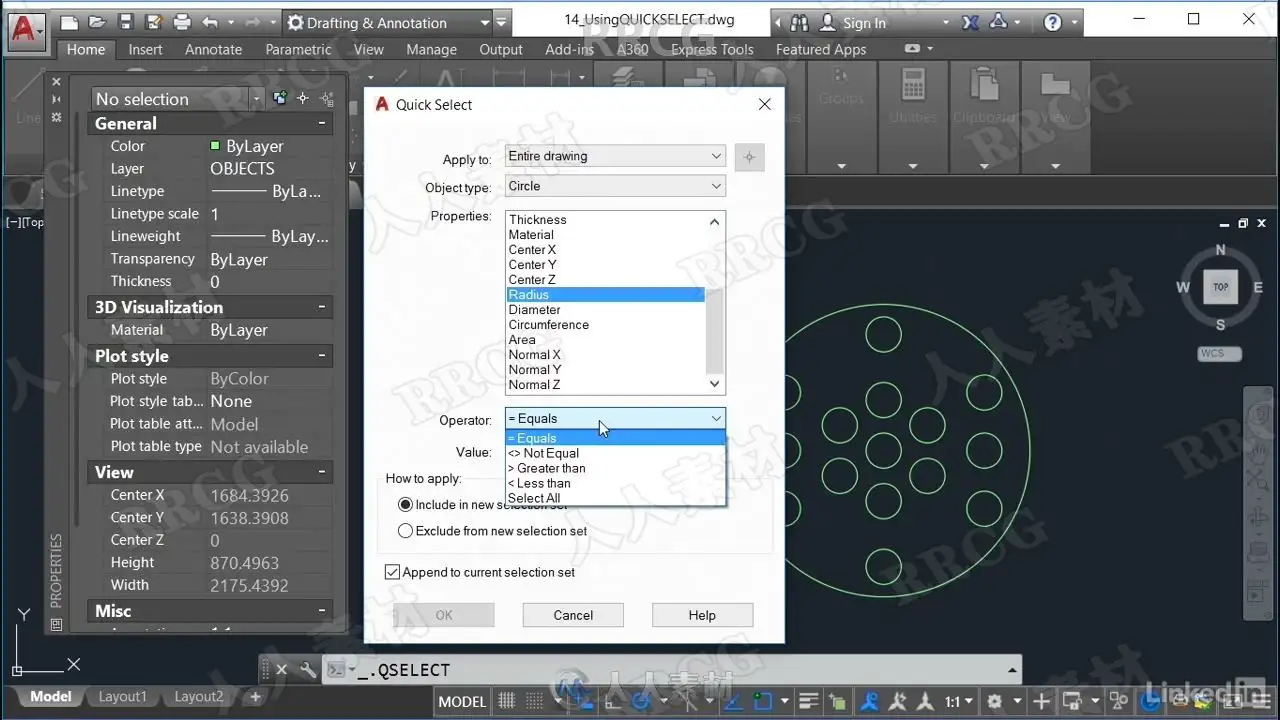The width and height of the screenshot is (1280, 720).
Task: Click the Save icon in quick access toolbar
Action: click(125, 22)
